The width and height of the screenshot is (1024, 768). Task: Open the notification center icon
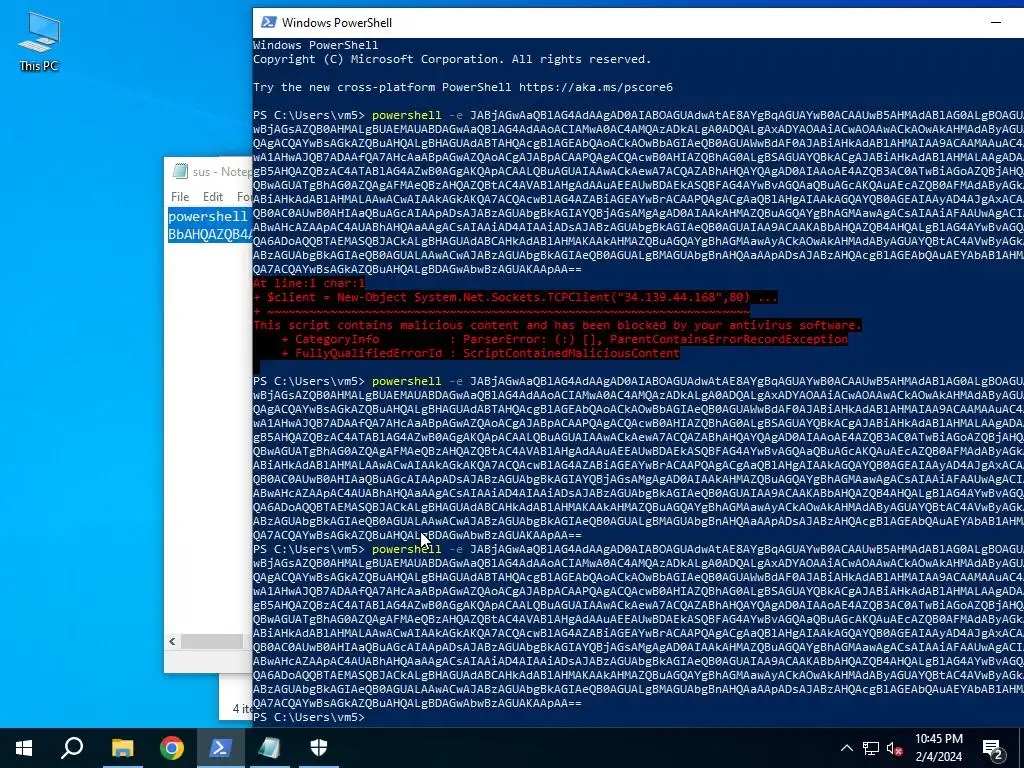click(x=993, y=748)
